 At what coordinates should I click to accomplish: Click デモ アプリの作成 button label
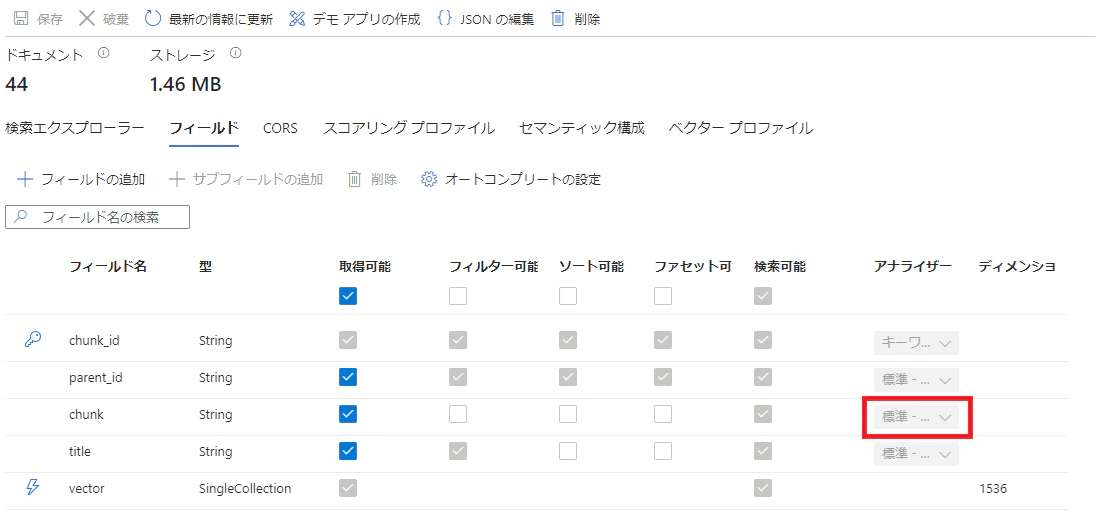pos(367,19)
